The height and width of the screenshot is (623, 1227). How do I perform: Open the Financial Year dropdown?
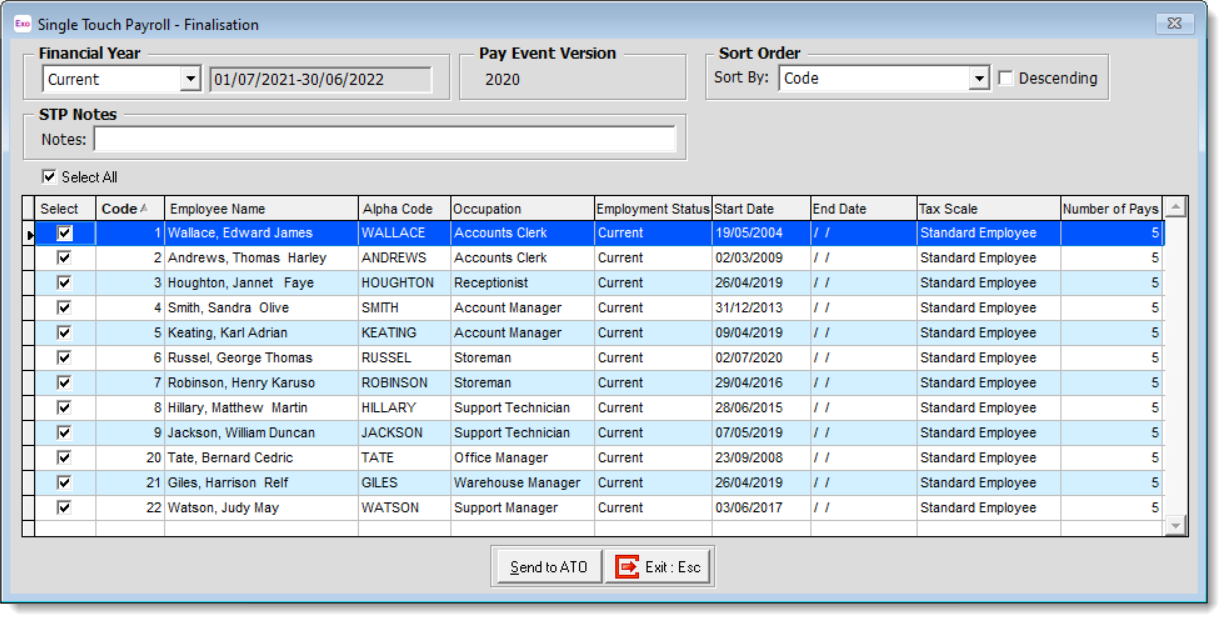[190, 80]
